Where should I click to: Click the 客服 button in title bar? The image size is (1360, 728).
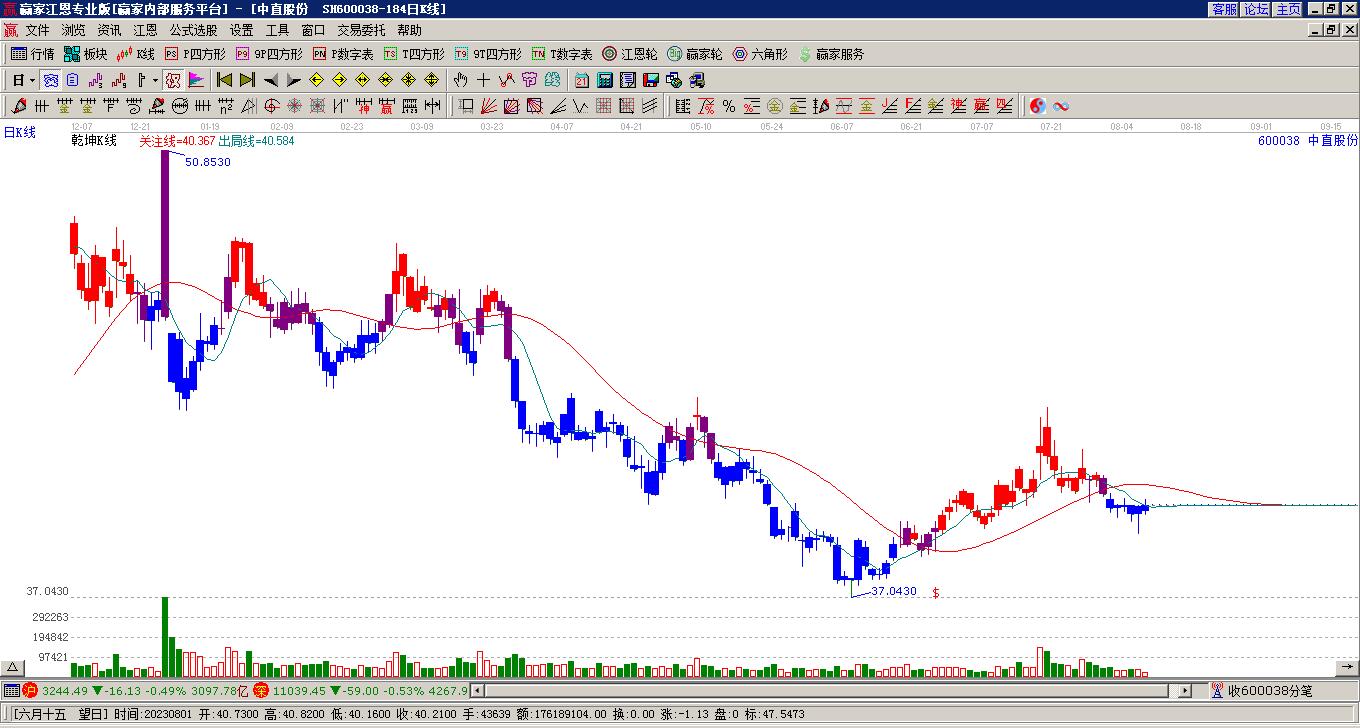[1224, 9]
